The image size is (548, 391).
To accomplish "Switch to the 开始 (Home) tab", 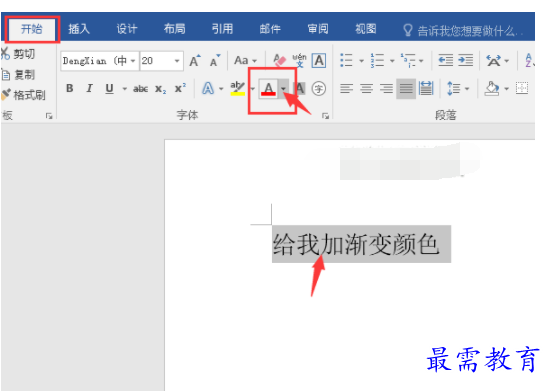I will click(x=31, y=29).
